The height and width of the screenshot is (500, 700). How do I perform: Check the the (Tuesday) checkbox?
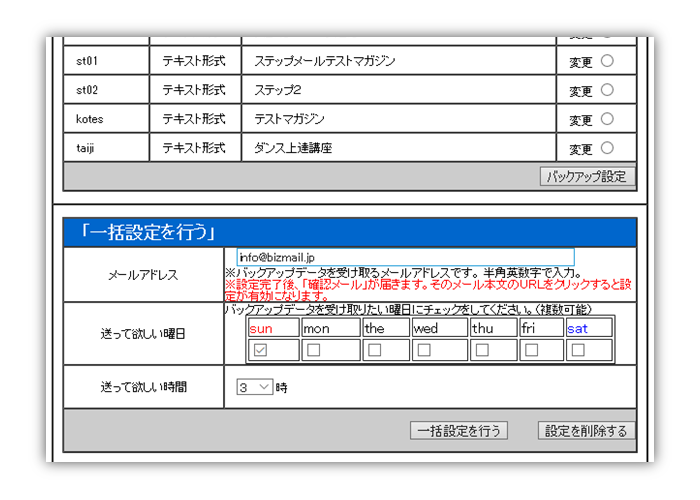[375, 350]
